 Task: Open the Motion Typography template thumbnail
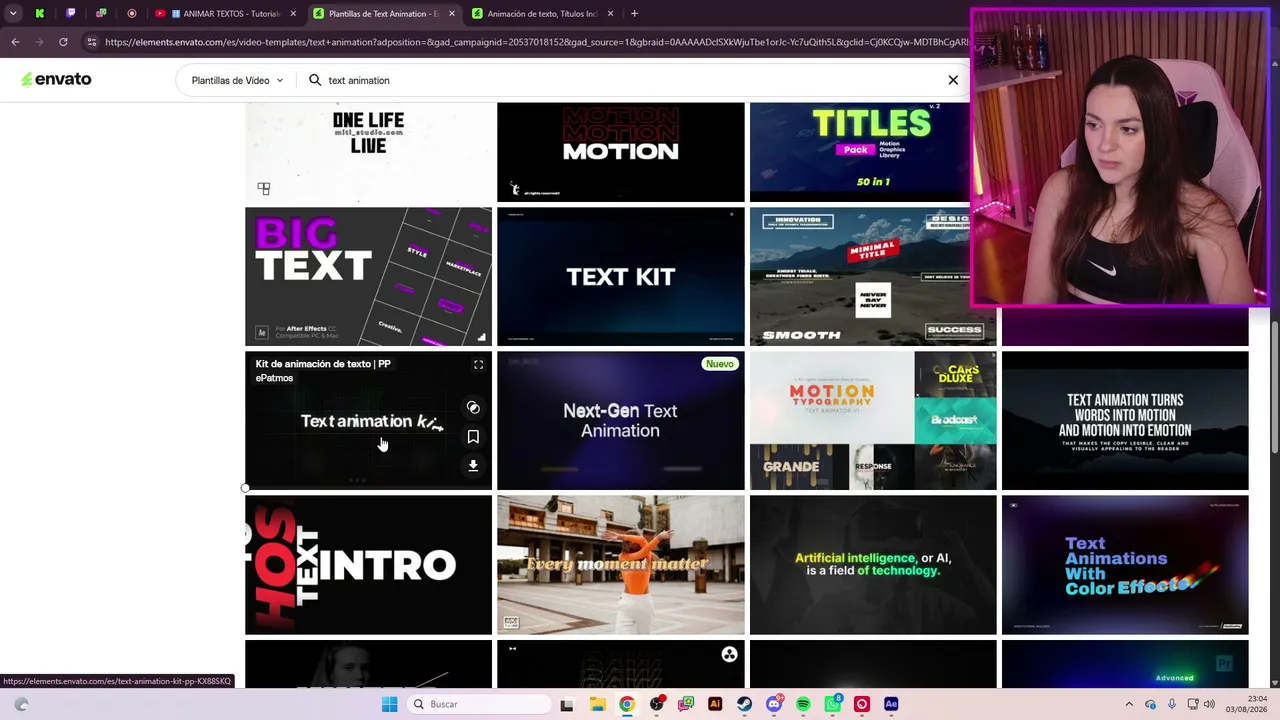tap(873, 421)
